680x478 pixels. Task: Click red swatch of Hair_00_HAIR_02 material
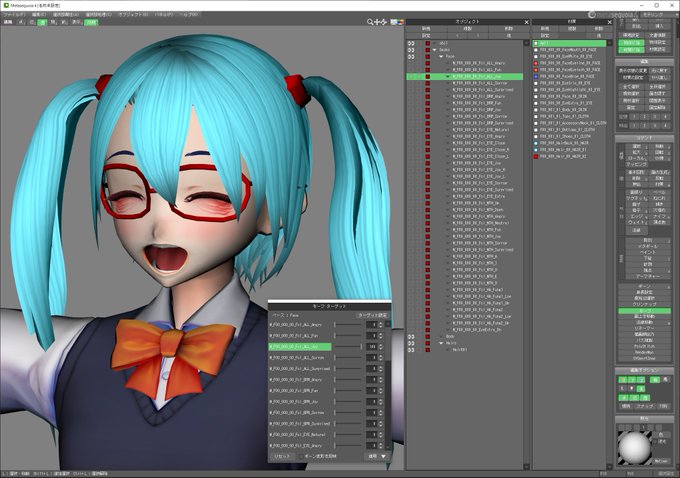coord(536,156)
